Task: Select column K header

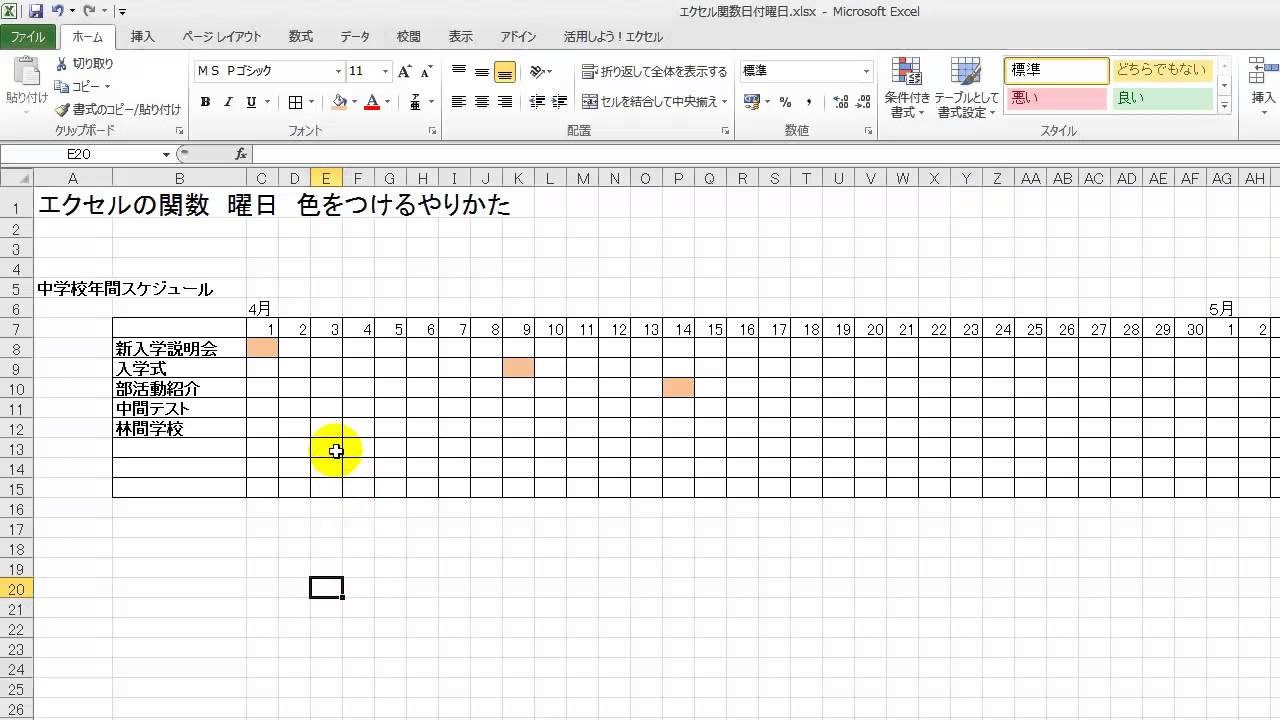Action: point(518,178)
